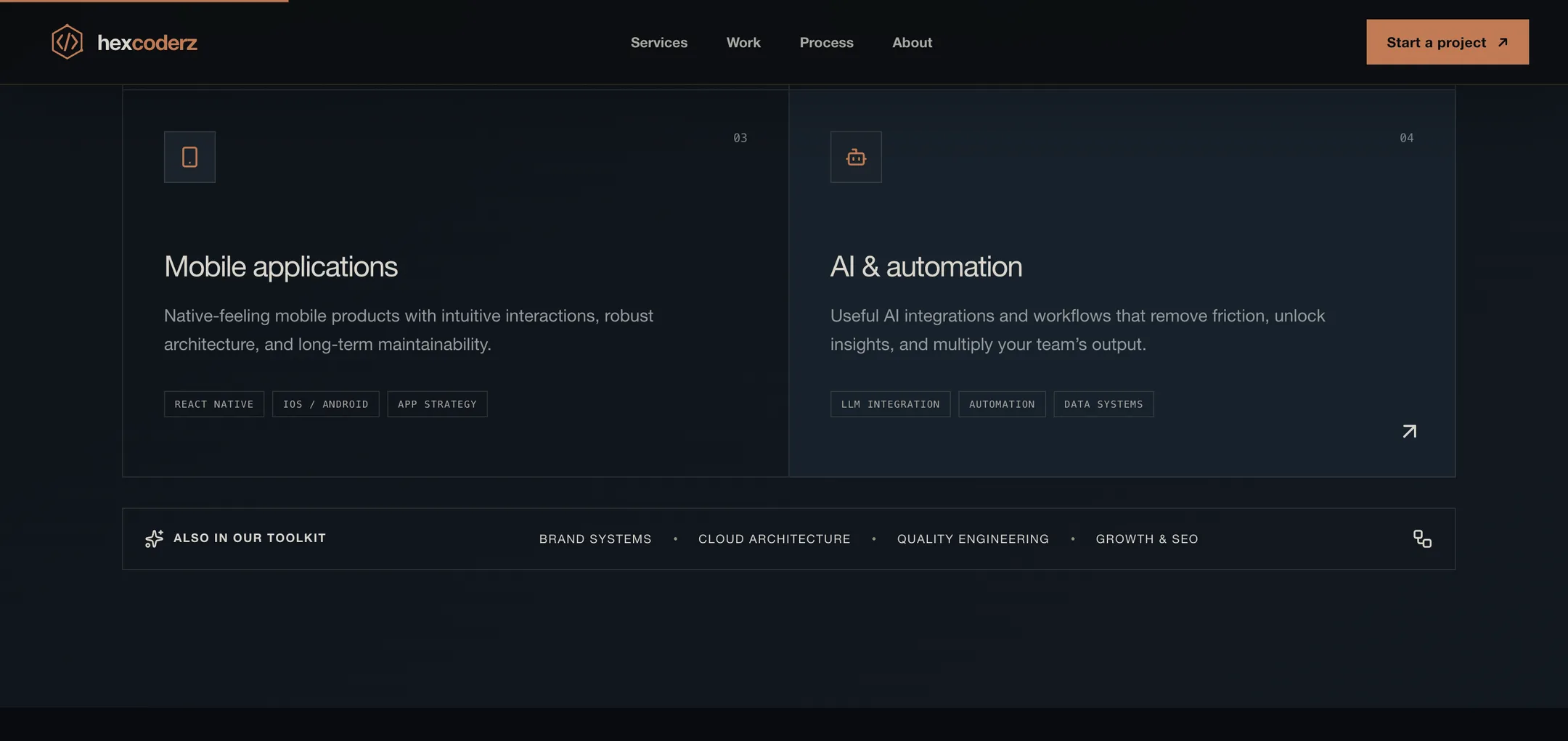The image size is (1568, 741).
Task: Select the iOS / Android tag
Action: [x=326, y=404]
